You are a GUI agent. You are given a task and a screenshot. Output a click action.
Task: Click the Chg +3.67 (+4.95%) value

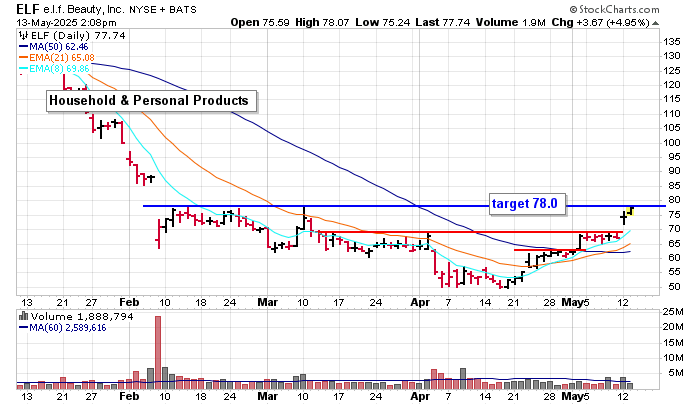600,22
